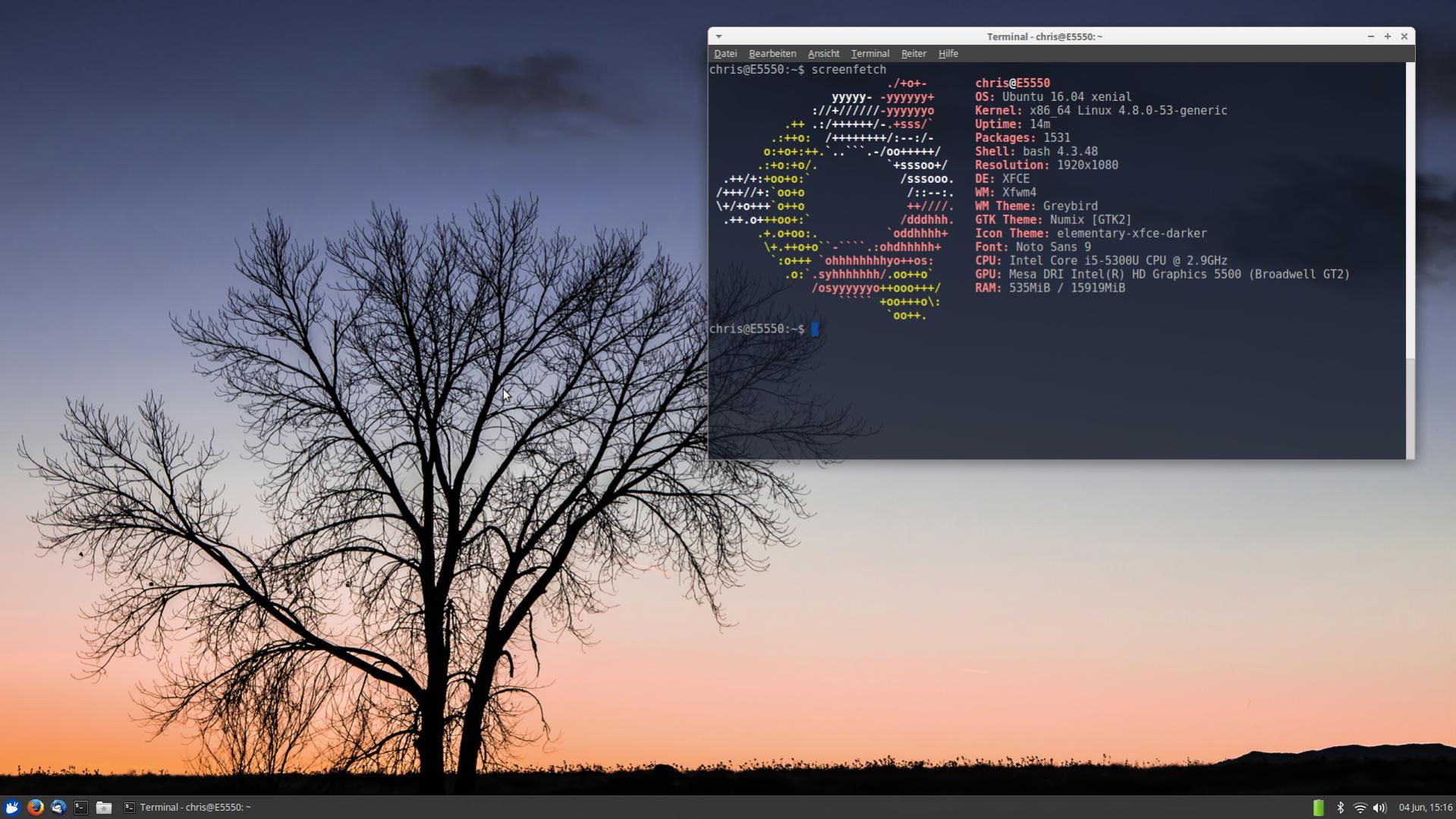
Task: Select the Terminal - chris@E5550 taskbar button
Action: (187, 808)
